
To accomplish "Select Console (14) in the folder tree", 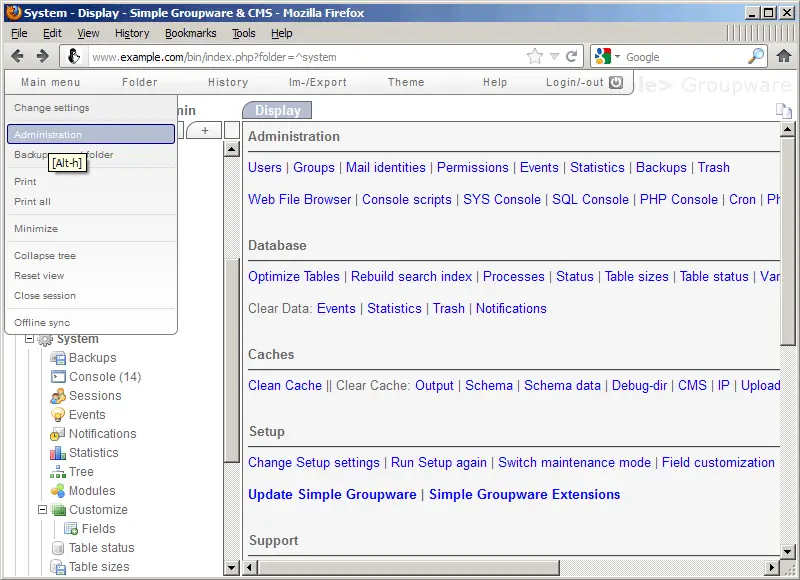I will [x=105, y=377].
